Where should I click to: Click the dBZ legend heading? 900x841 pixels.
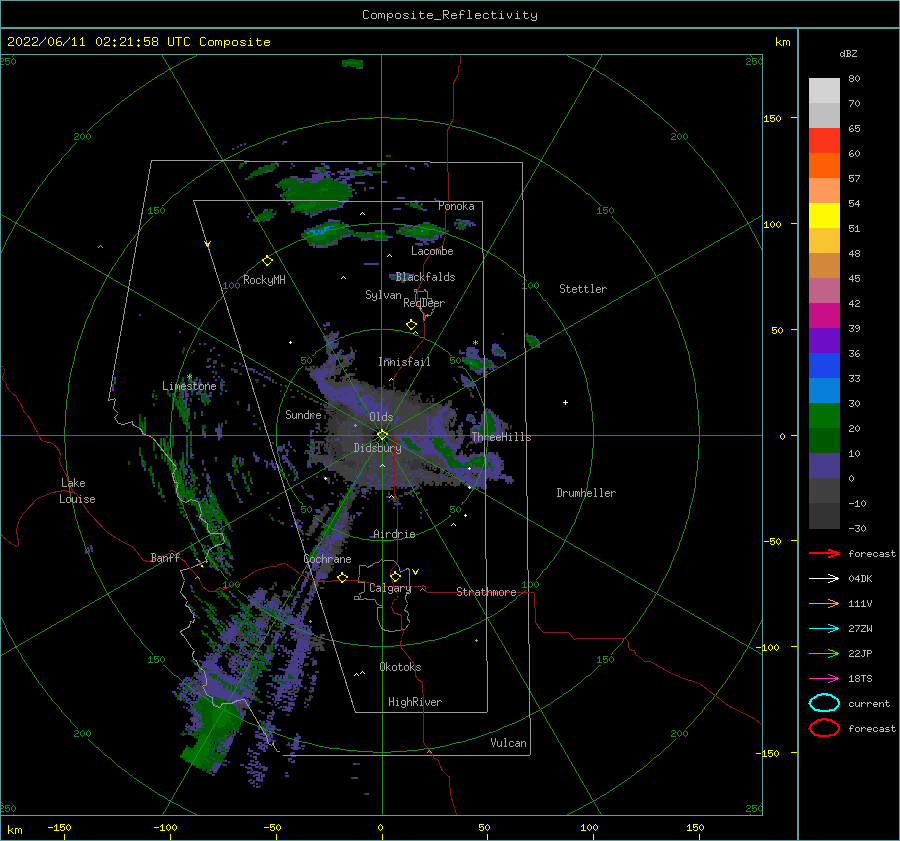point(848,53)
